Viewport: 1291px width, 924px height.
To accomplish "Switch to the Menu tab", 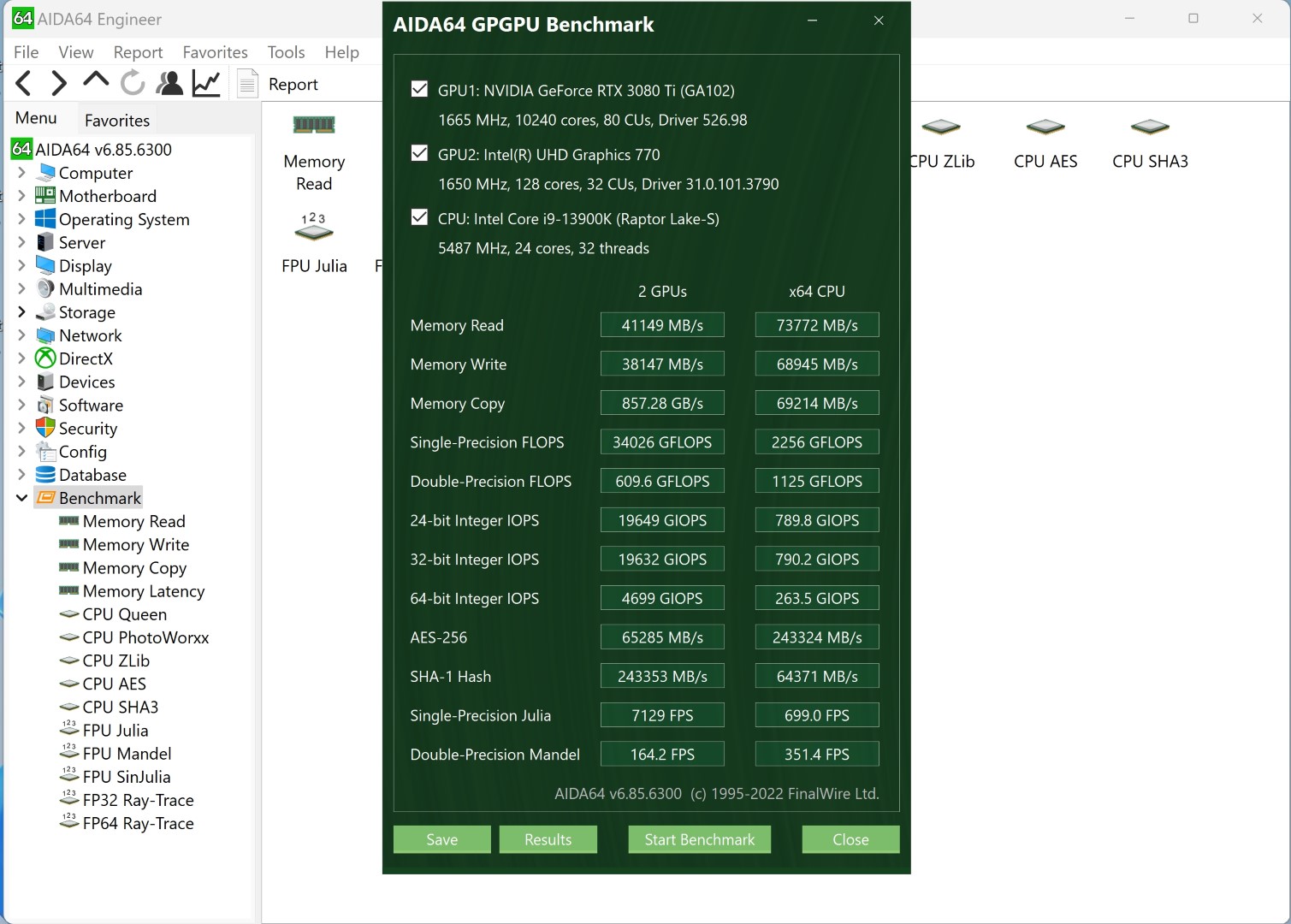I will [x=36, y=118].
